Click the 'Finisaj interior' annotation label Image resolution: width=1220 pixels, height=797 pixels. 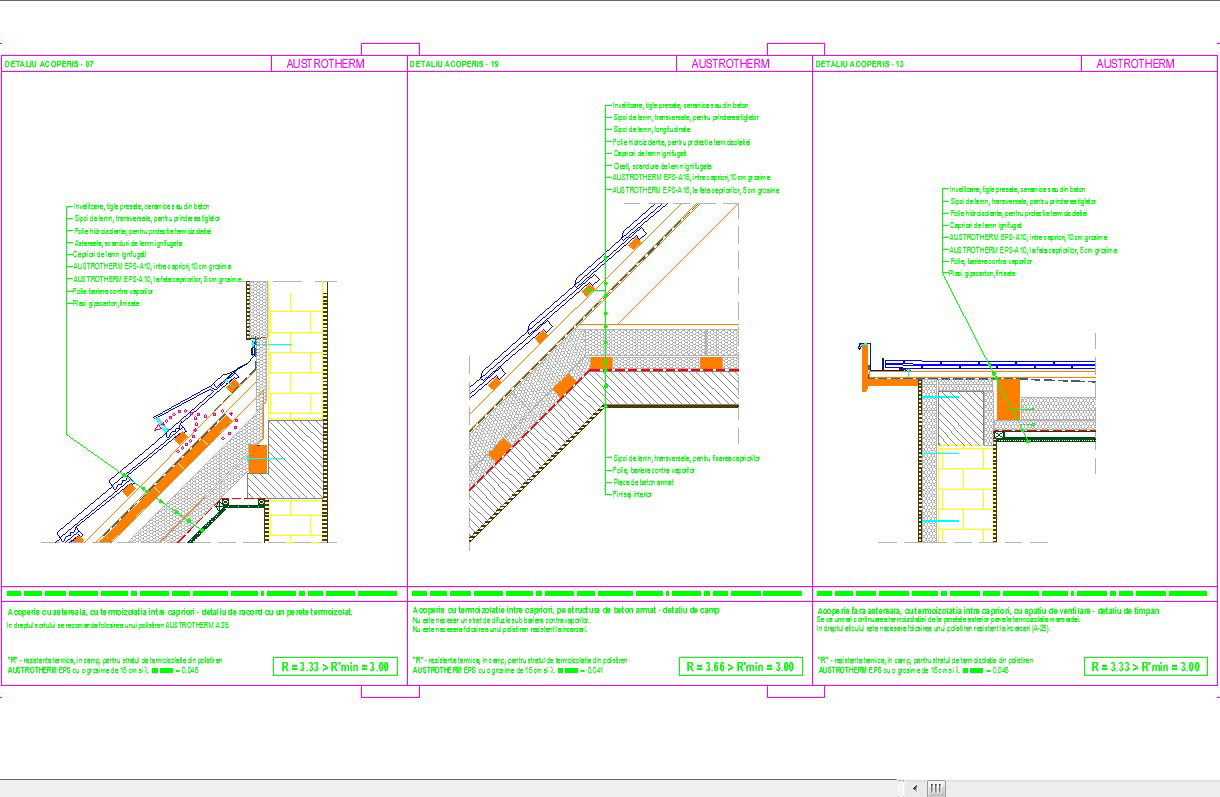click(633, 495)
